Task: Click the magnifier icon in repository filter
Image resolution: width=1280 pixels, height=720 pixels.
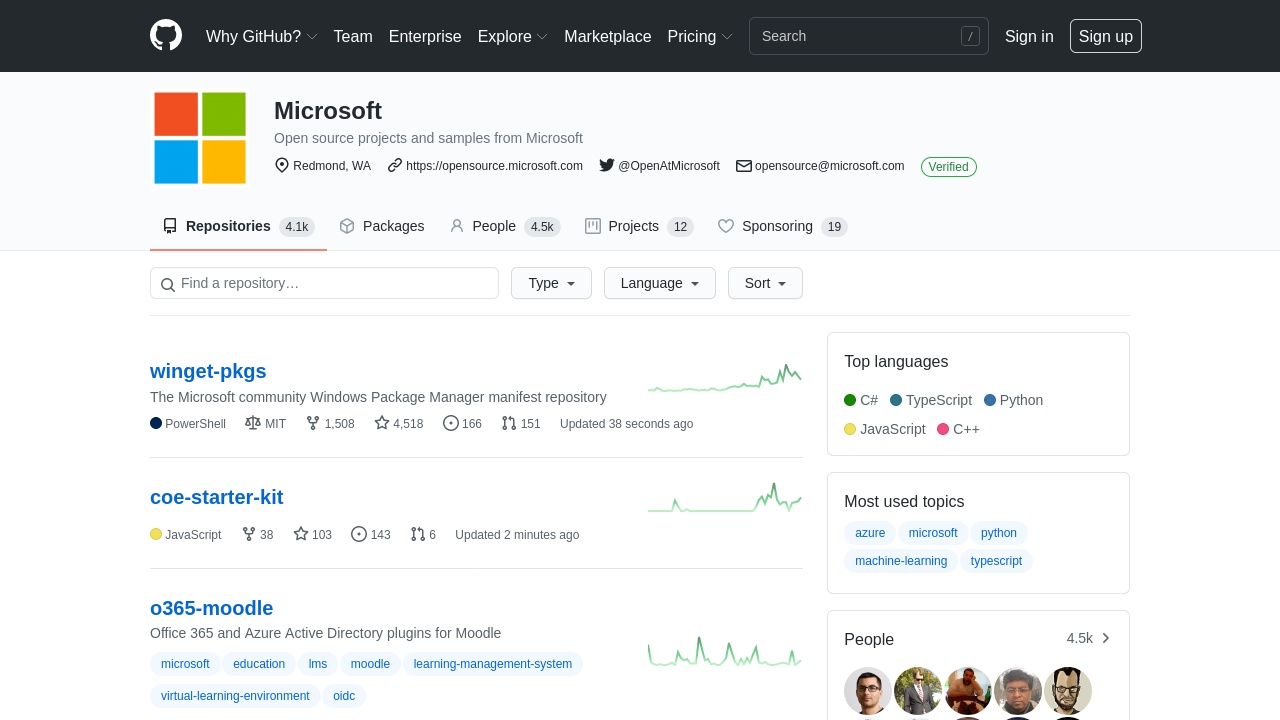Action: (168, 284)
